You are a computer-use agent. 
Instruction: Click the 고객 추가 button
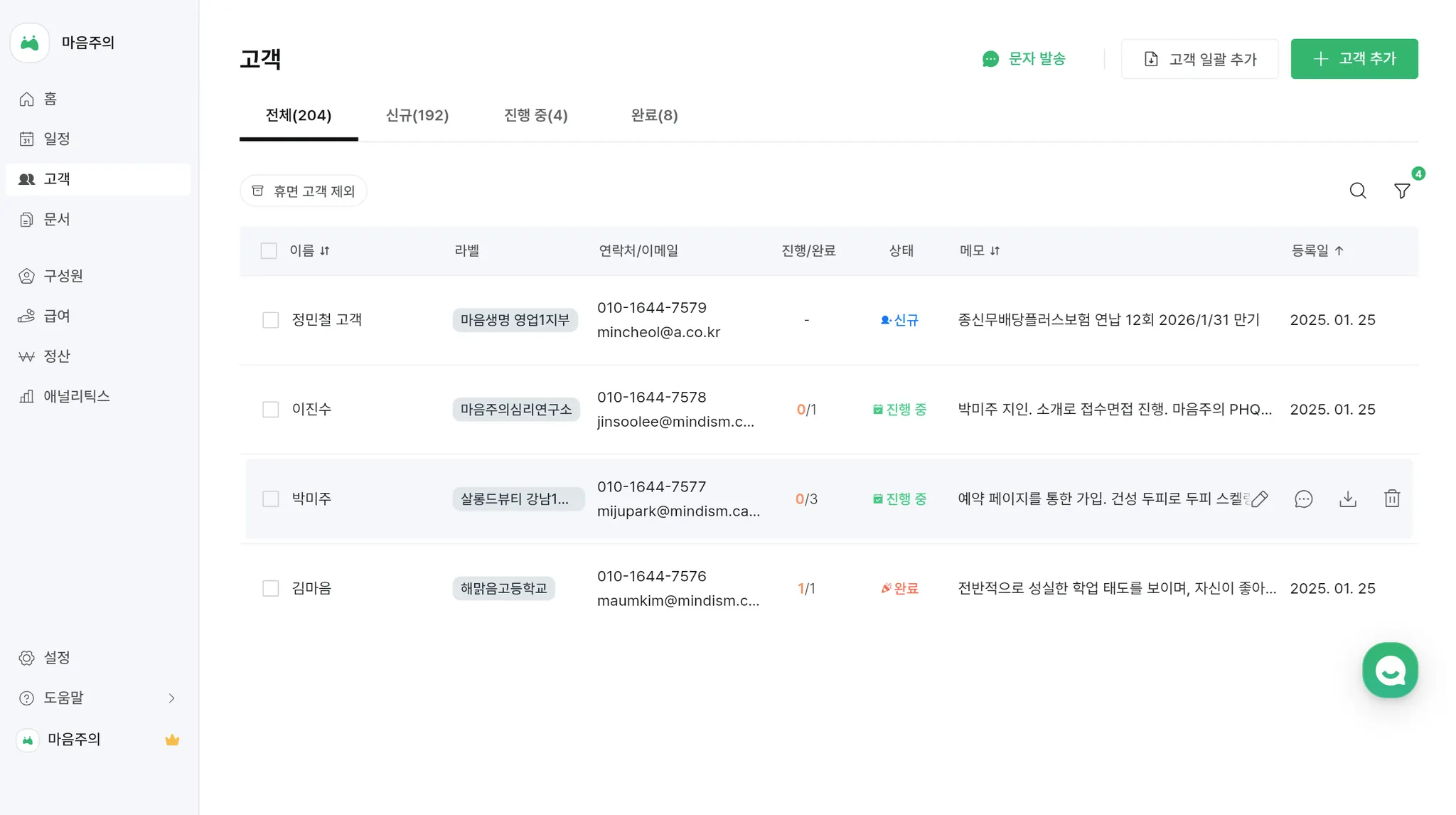click(1354, 58)
